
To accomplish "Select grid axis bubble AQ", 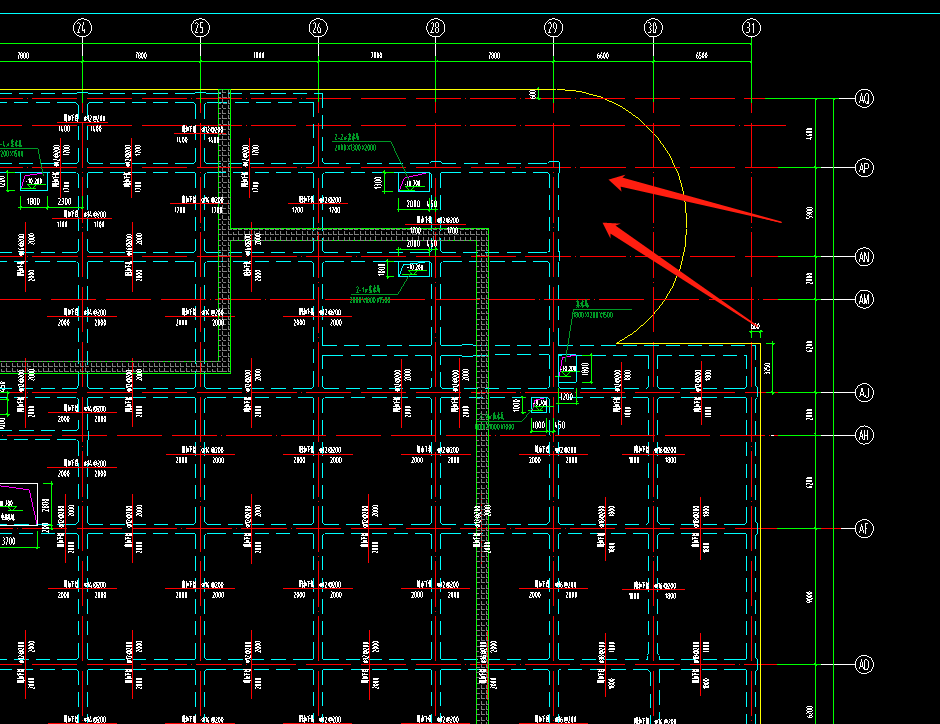I will (864, 99).
